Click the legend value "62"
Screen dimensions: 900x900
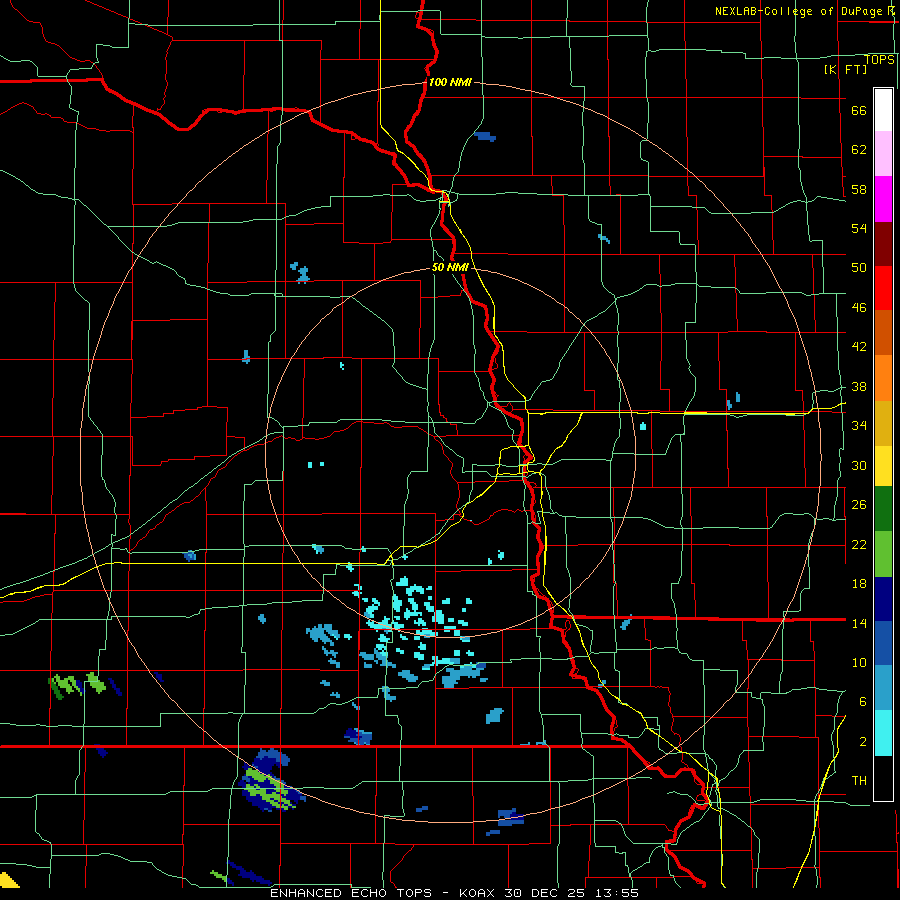coord(859,150)
